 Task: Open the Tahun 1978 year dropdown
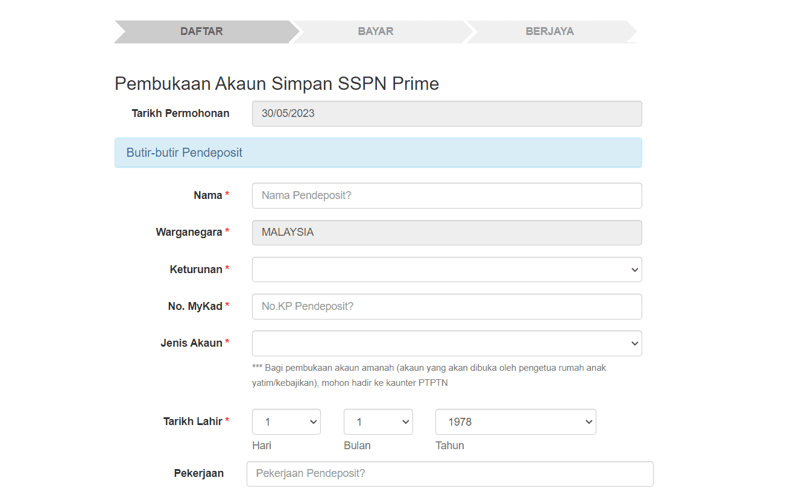(516, 422)
